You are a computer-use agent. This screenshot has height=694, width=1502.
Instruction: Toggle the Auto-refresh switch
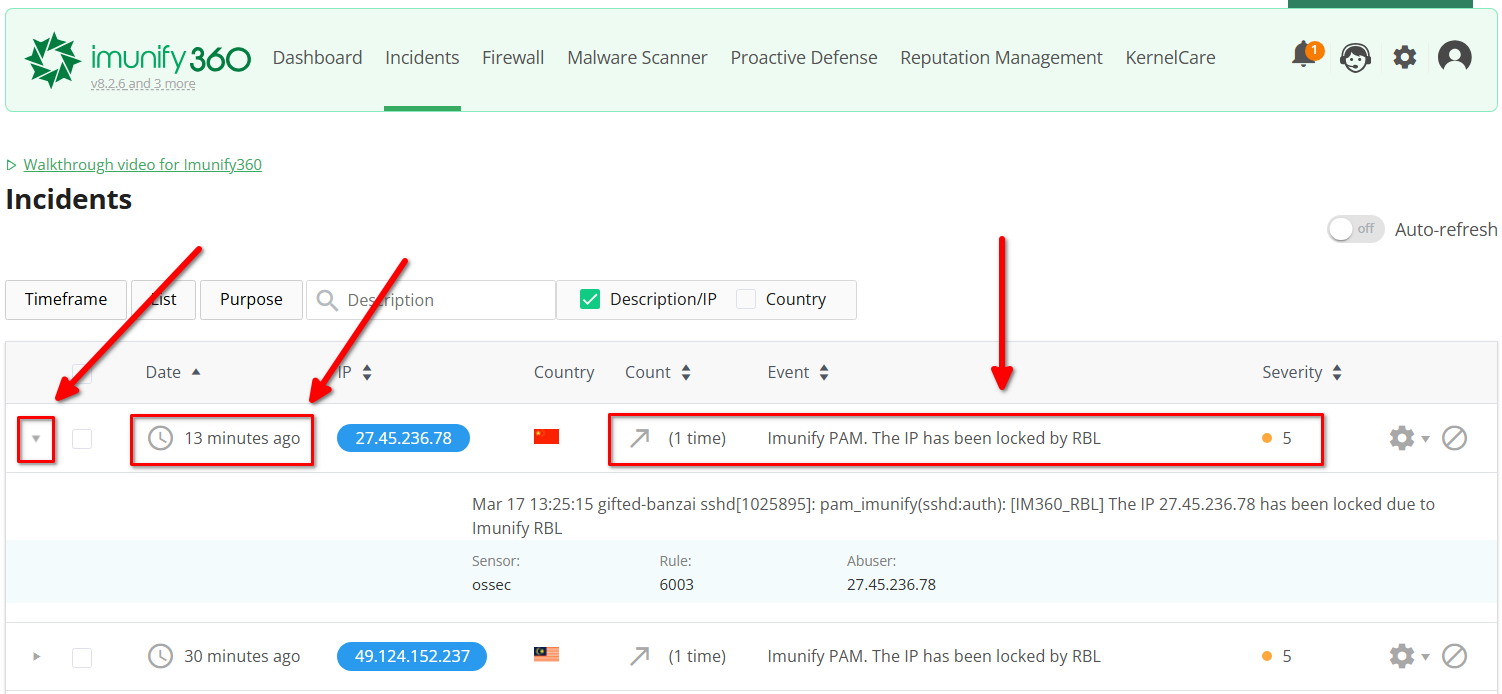coord(1355,229)
